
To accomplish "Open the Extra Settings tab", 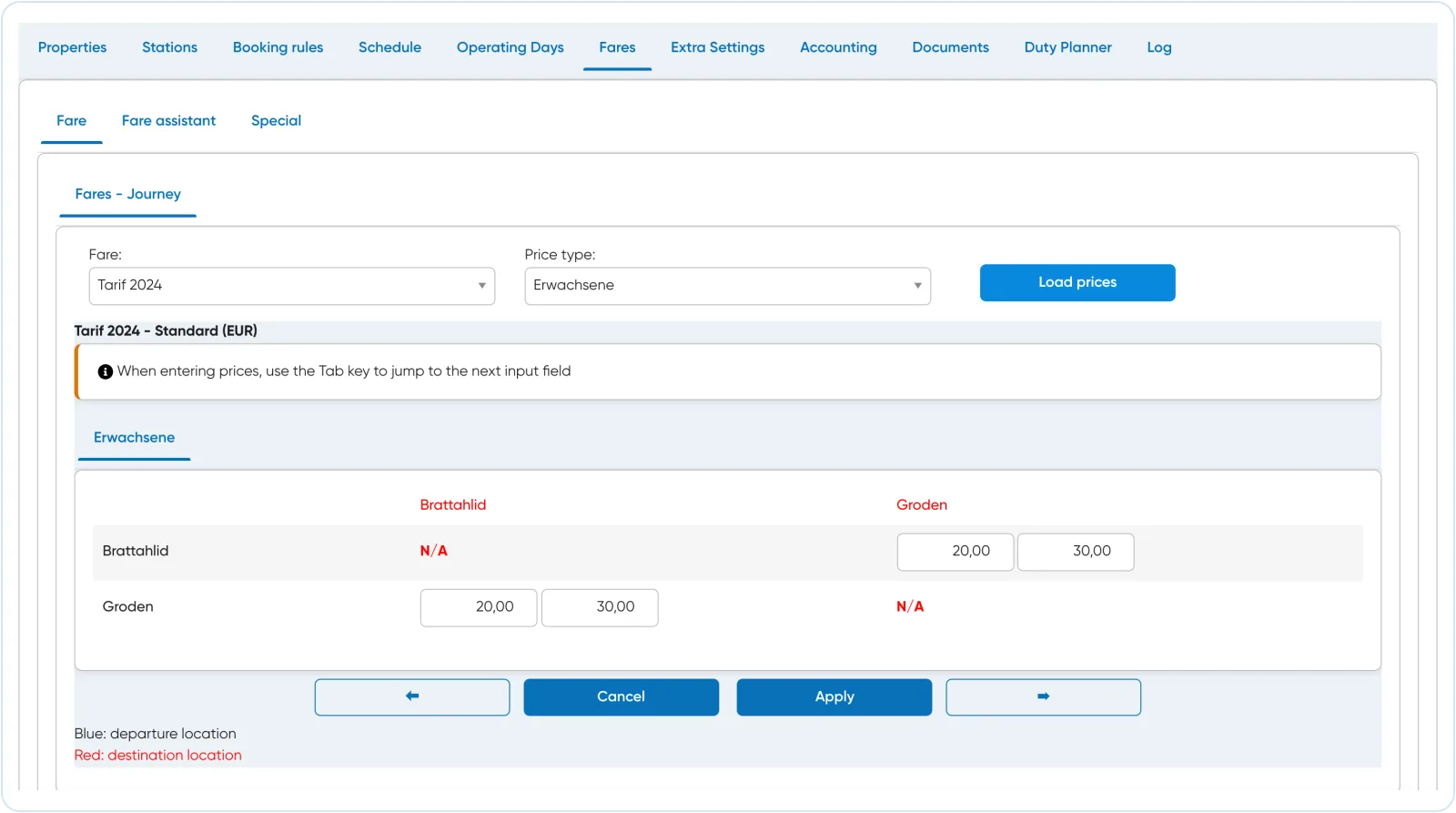I will click(718, 47).
